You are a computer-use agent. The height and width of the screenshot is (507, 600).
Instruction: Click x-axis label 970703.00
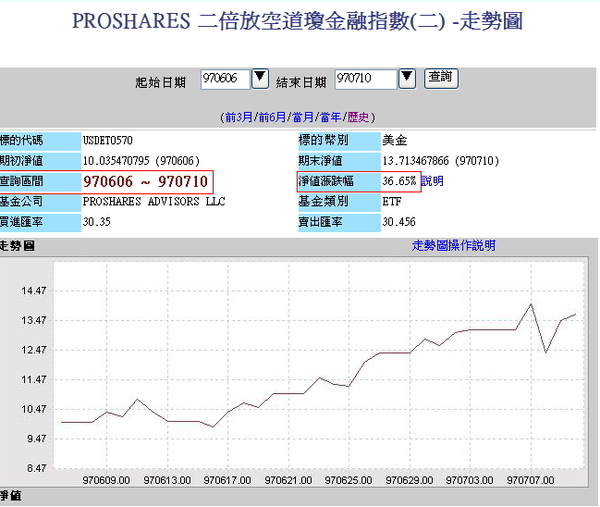(x=470, y=480)
